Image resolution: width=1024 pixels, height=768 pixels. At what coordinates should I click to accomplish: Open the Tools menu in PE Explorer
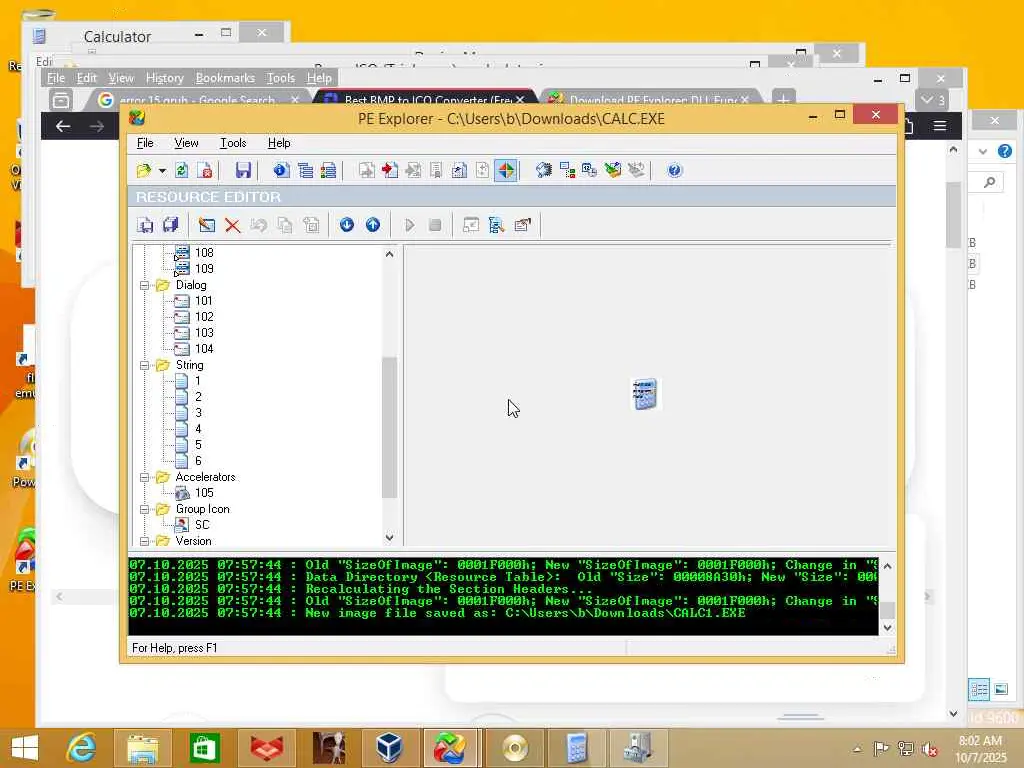tap(232, 143)
